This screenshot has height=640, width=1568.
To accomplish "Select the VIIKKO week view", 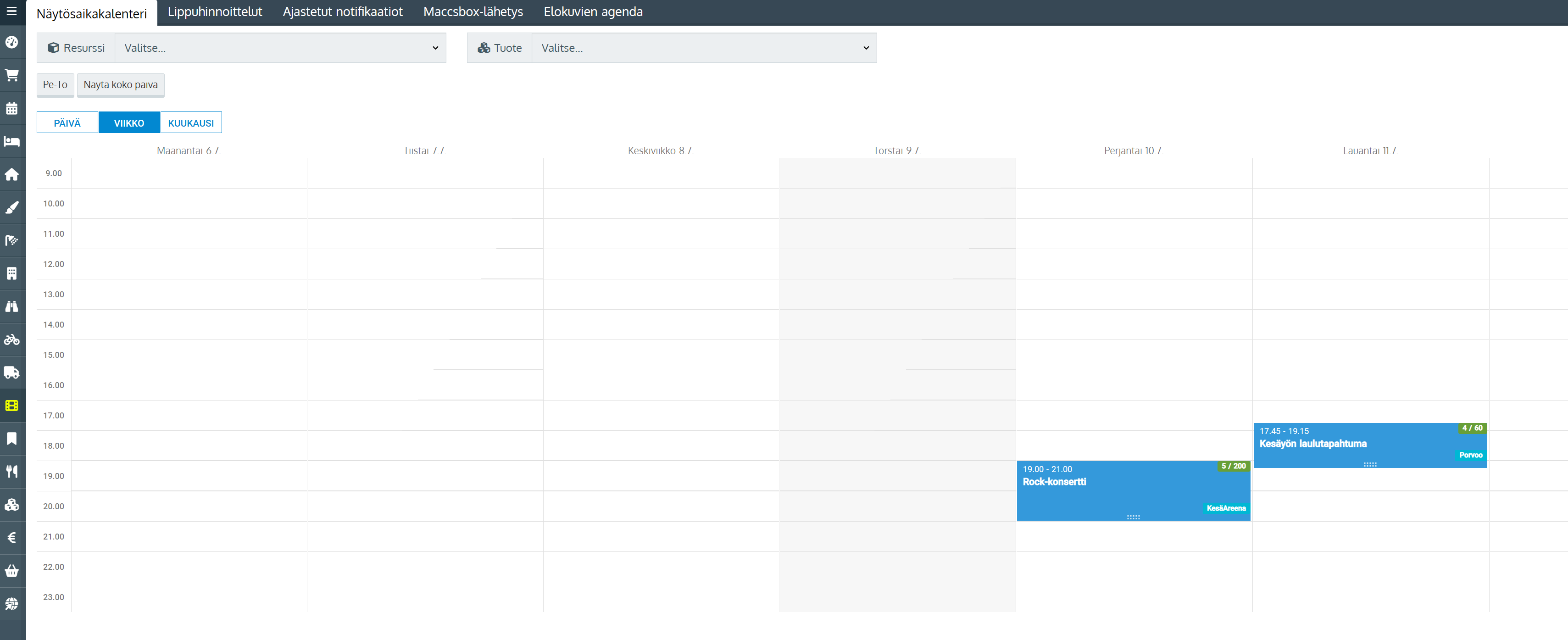I will [x=129, y=122].
